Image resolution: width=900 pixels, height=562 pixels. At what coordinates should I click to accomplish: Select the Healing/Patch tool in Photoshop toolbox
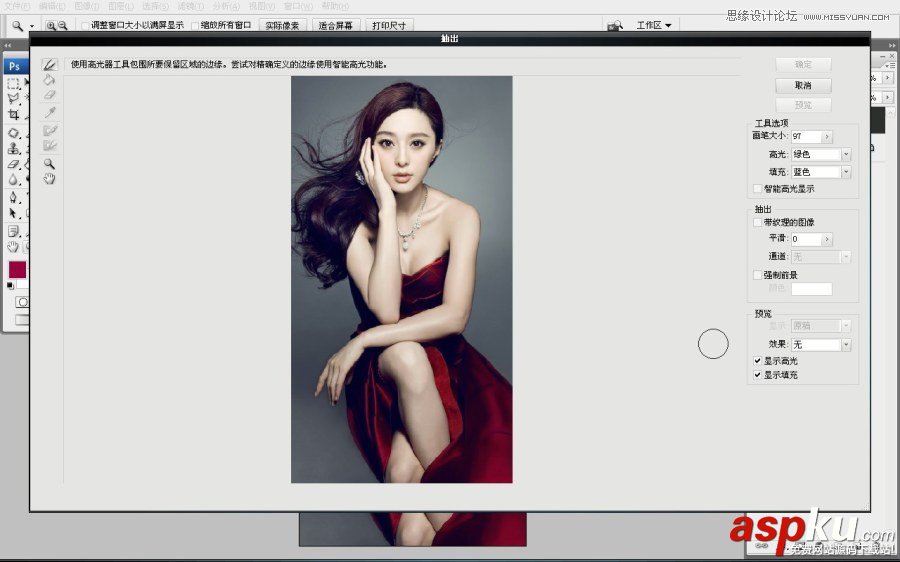click(x=13, y=133)
